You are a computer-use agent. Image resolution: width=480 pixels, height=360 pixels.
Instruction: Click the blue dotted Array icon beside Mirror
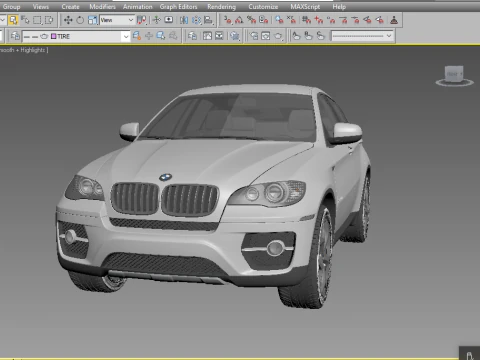[196, 20]
